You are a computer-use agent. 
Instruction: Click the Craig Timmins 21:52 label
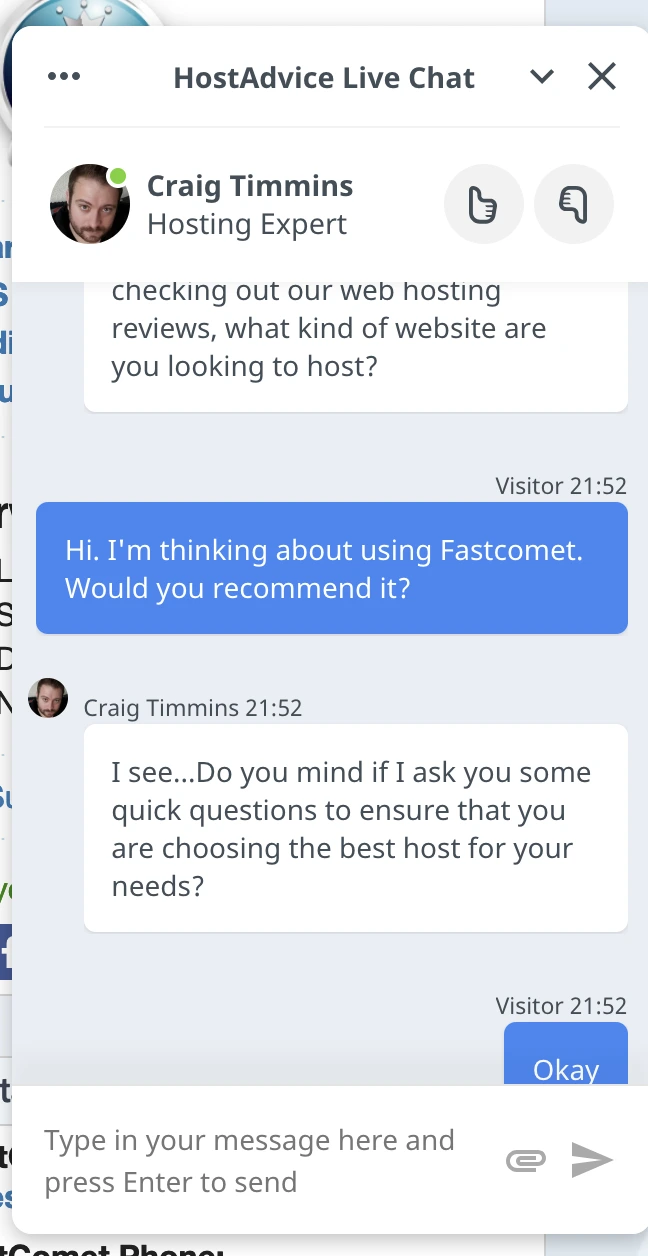click(x=193, y=707)
